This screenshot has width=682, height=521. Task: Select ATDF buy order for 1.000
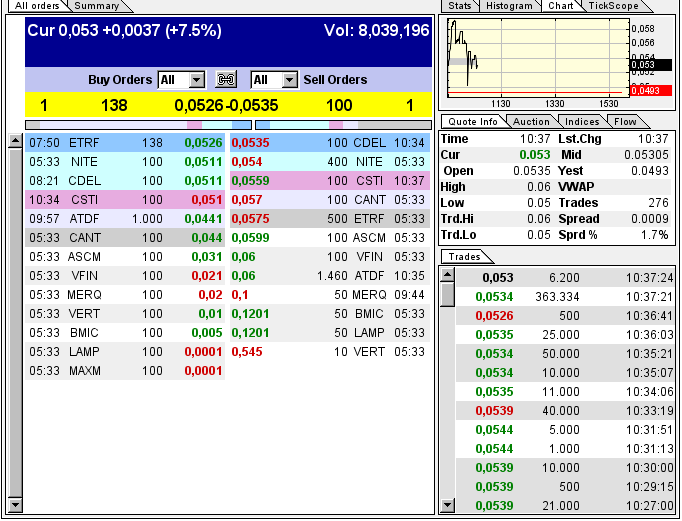pos(125,218)
